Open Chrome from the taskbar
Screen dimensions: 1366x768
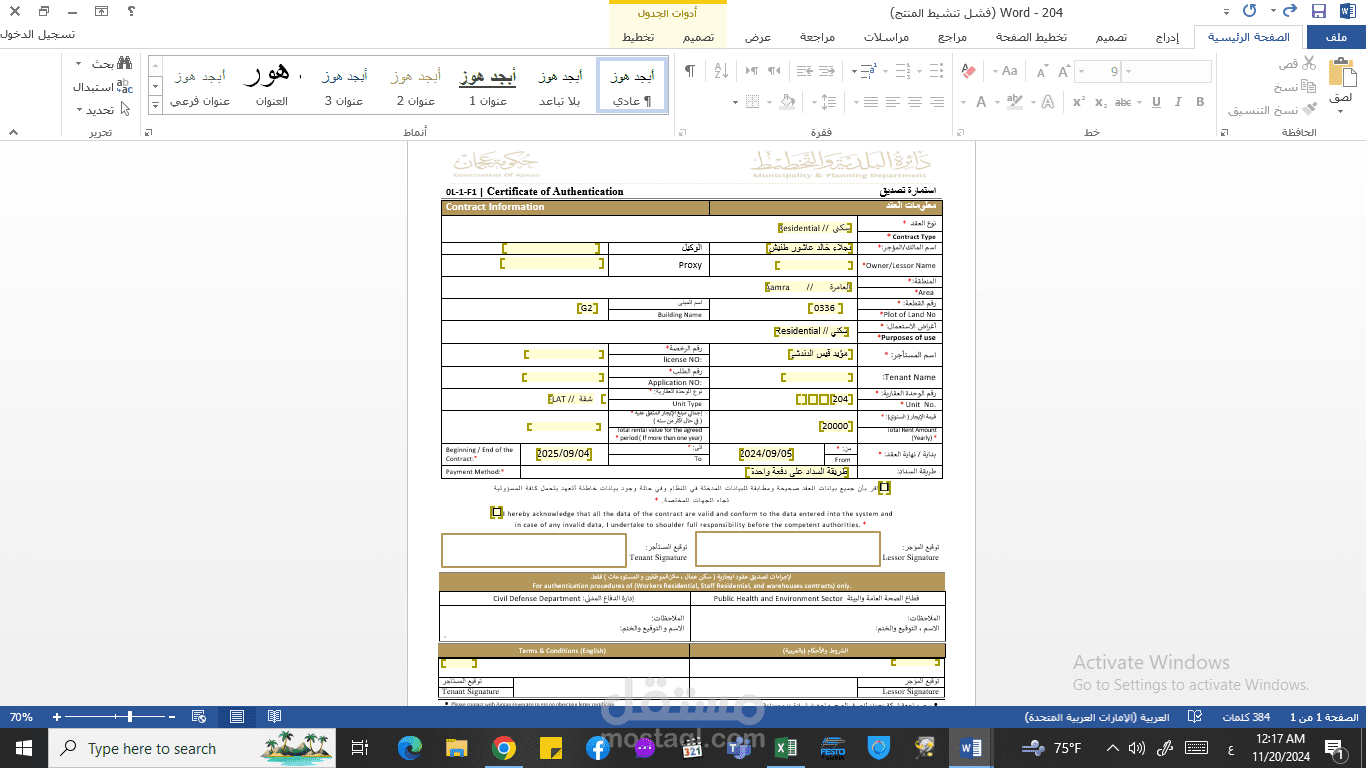point(503,748)
